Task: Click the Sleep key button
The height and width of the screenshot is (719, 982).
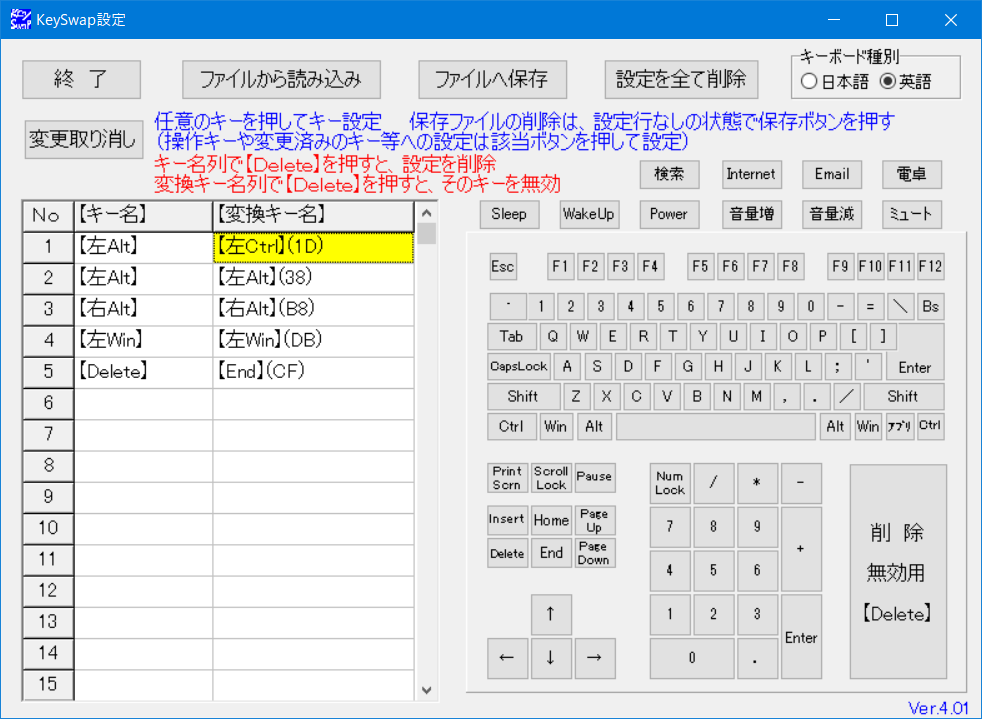Action: click(509, 214)
